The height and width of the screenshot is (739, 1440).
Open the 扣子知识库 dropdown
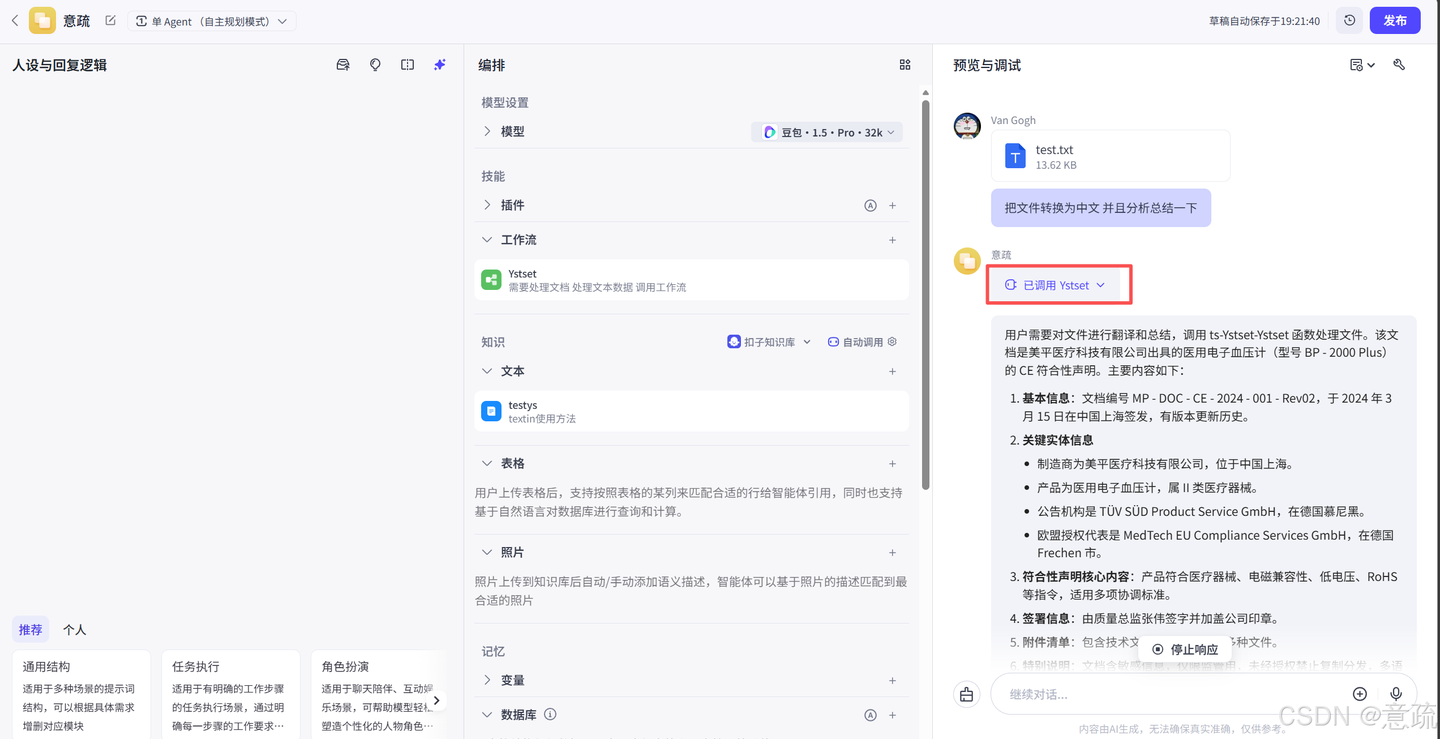point(769,342)
